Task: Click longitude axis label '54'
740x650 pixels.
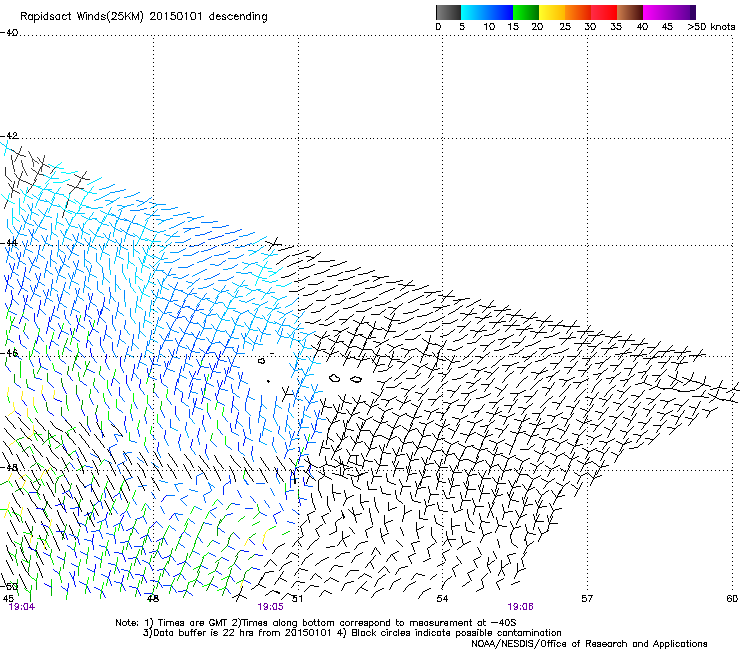Action: pyautogui.click(x=442, y=599)
